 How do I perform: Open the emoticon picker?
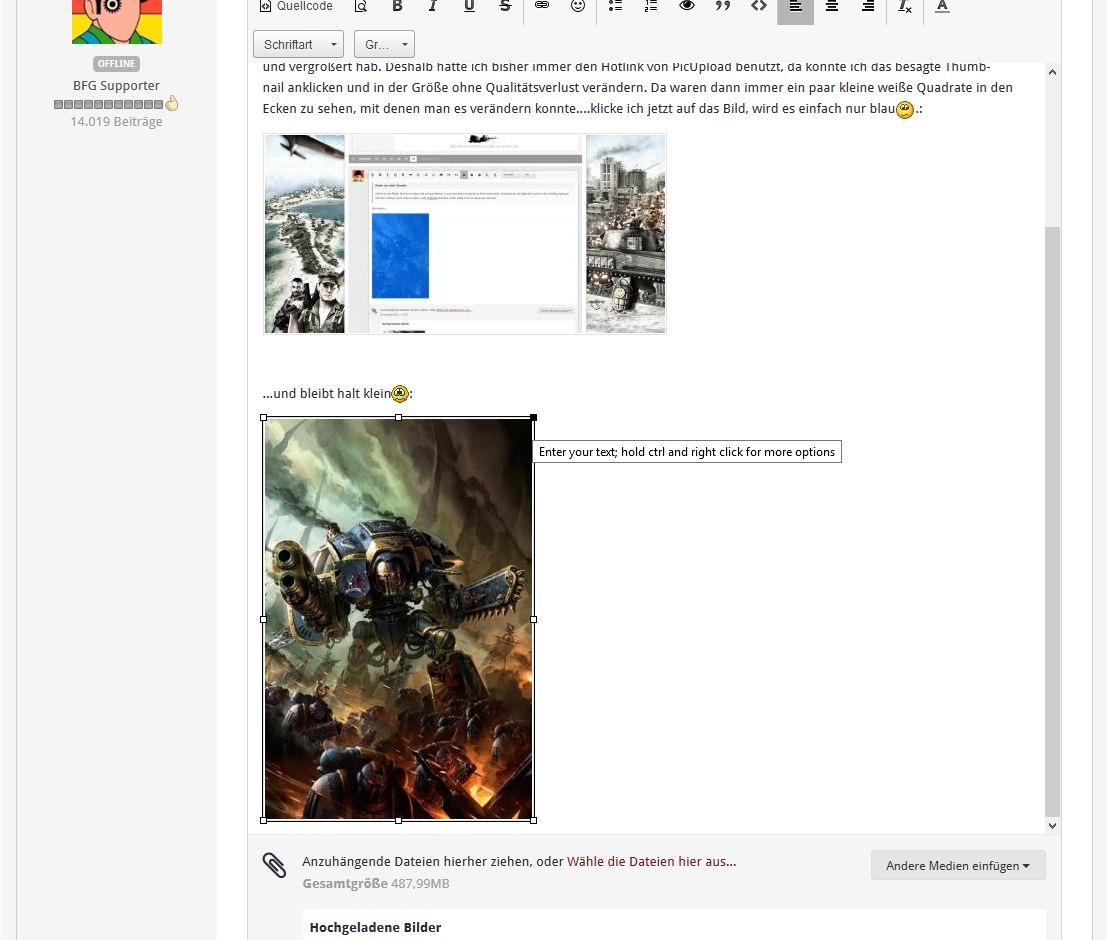(x=578, y=6)
